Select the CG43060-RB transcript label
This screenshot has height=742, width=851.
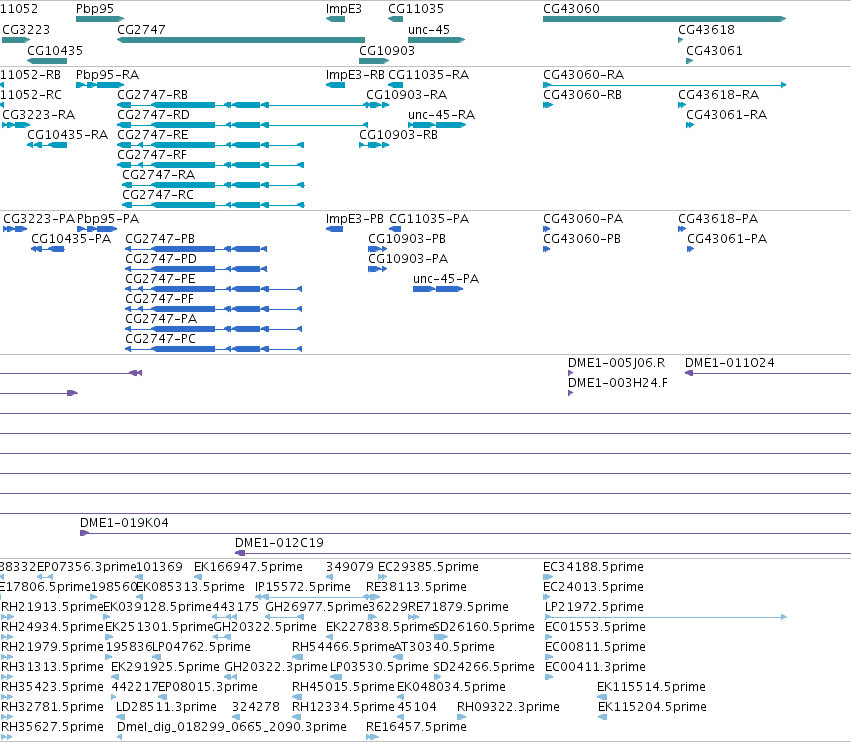click(x=582, y=94)
